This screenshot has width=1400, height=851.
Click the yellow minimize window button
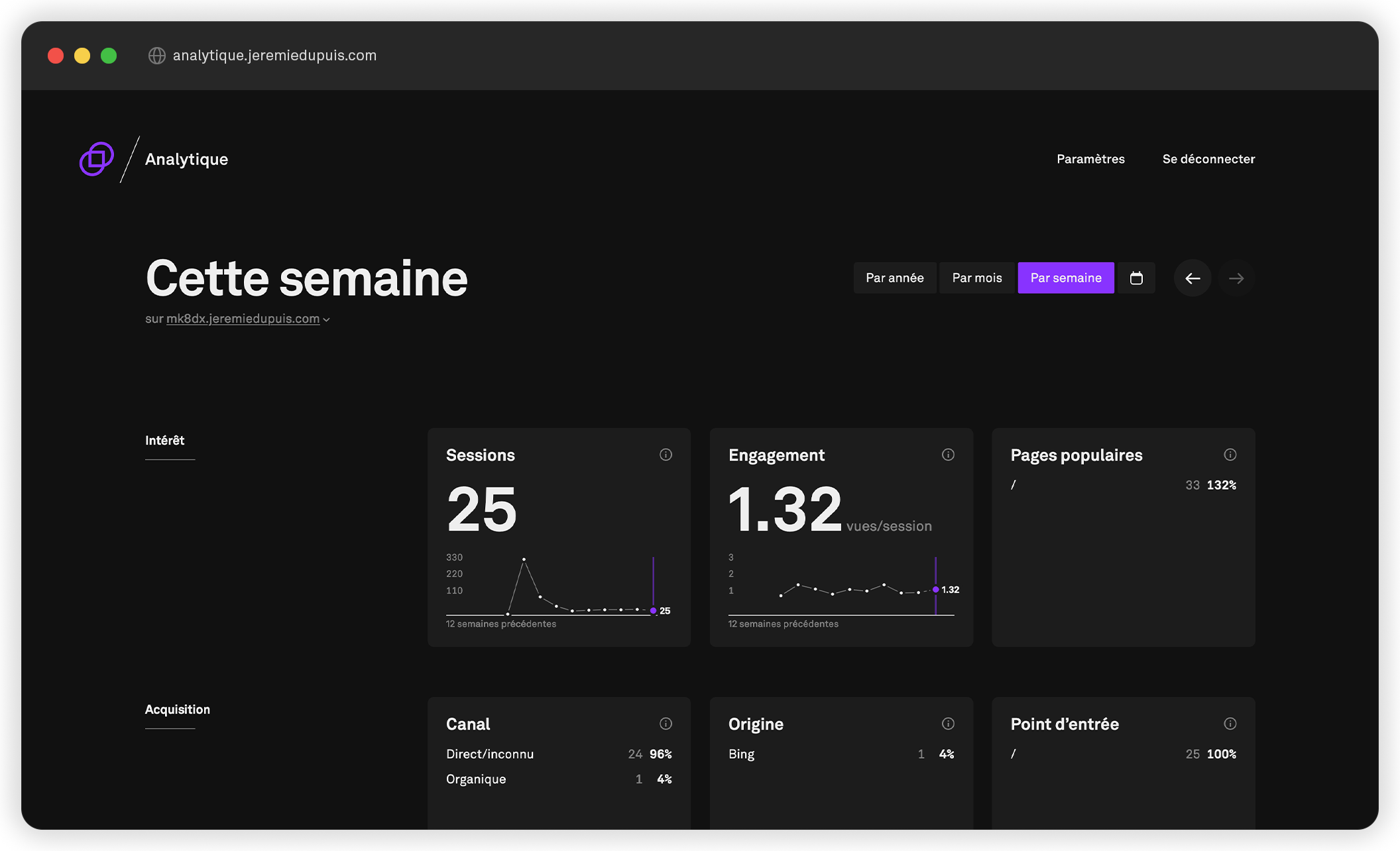(x=82, y=56)
